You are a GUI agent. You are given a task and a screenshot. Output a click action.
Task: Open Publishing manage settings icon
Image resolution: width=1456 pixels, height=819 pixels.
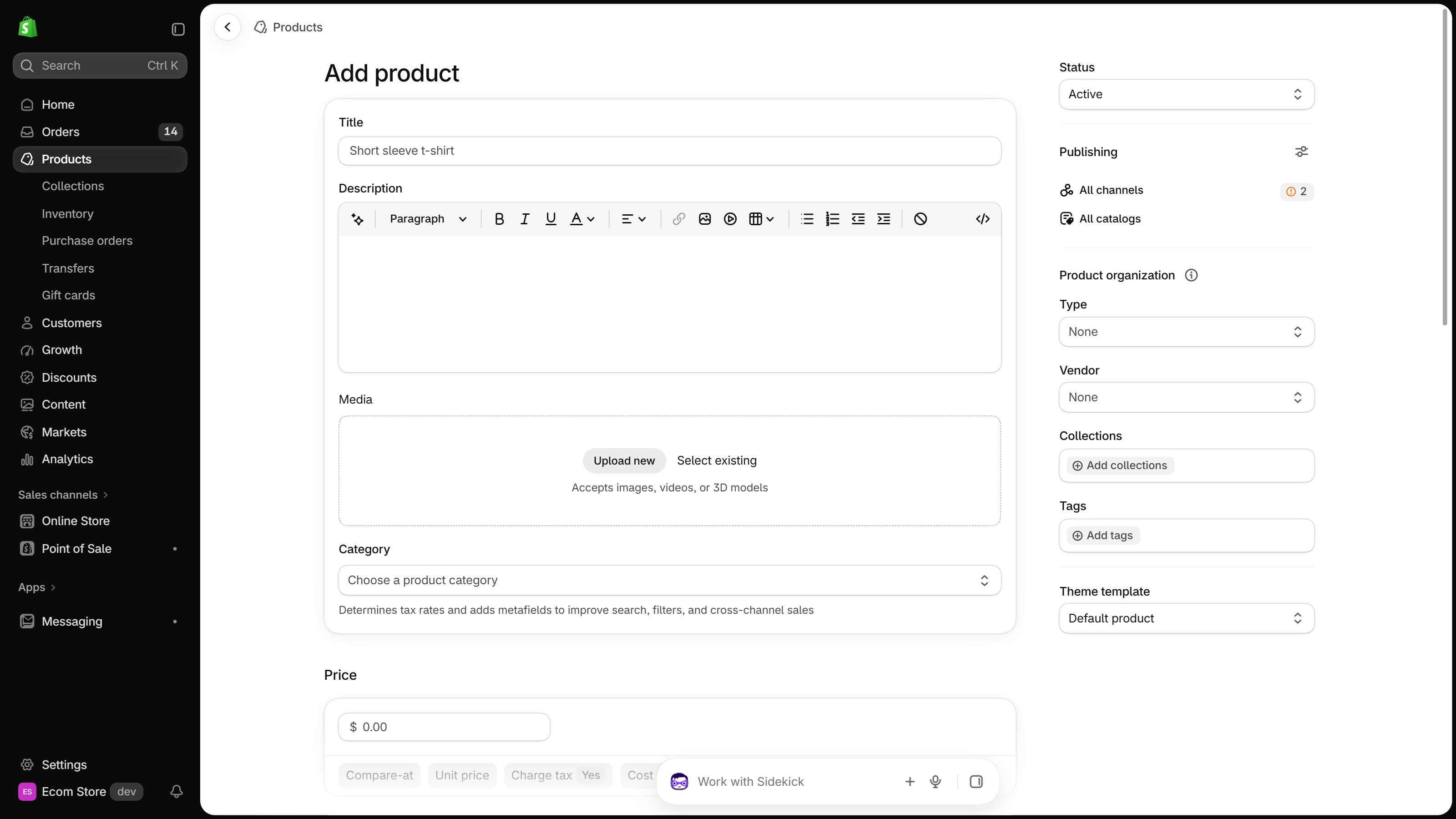1302,152
